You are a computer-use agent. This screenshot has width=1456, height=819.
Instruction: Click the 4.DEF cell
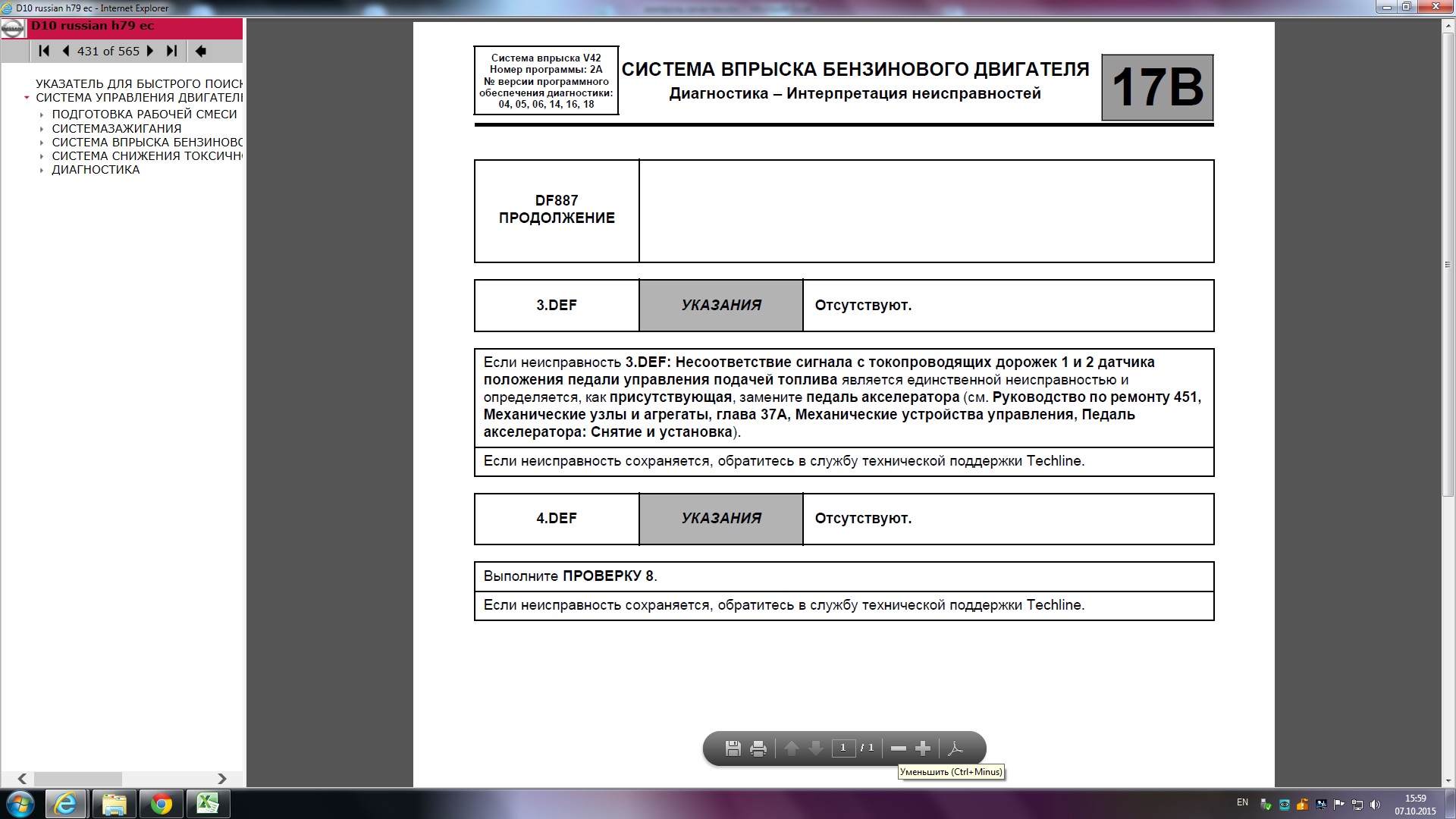click(x=557, y=518)
